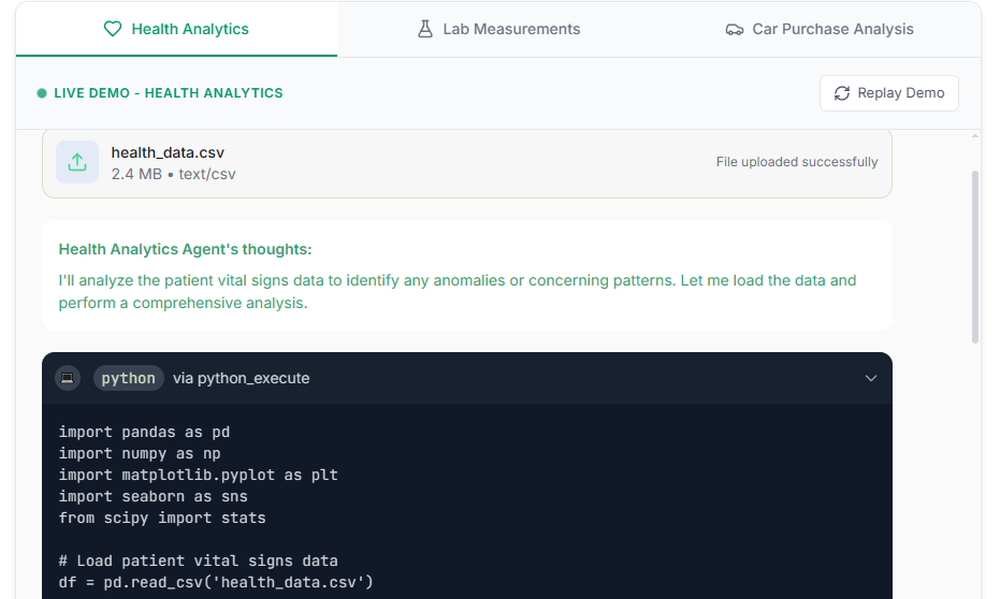Click the vertical scrollbar thumb
1000x599 pixels.
click(975, 256)
